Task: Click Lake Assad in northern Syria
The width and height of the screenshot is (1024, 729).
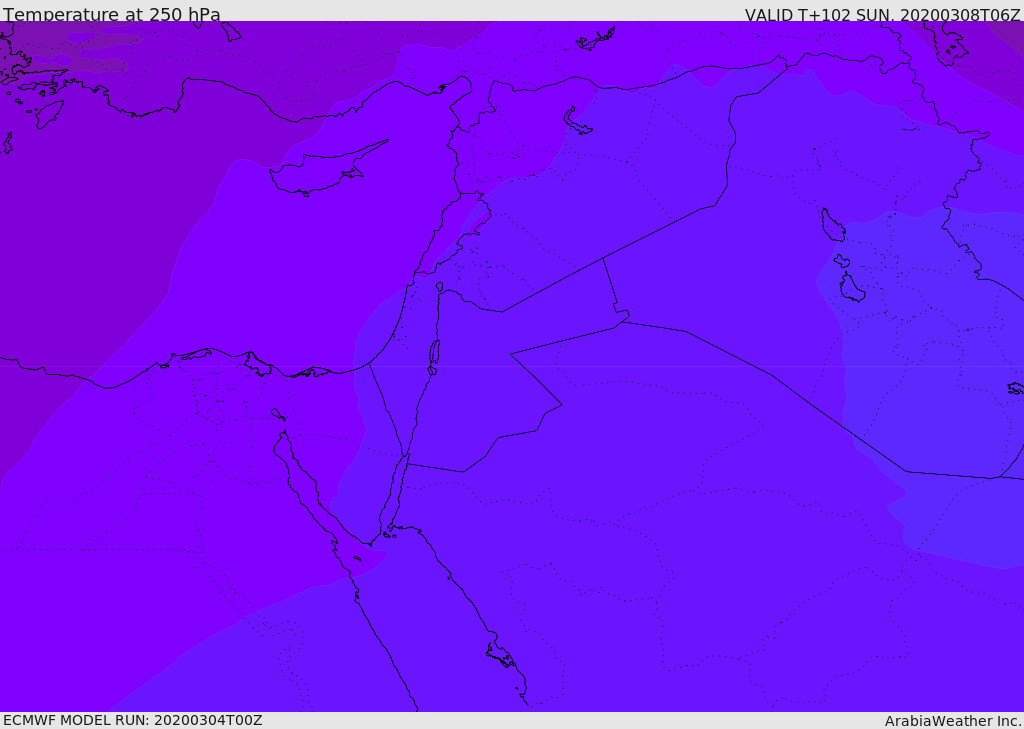Action: [577, 121]
